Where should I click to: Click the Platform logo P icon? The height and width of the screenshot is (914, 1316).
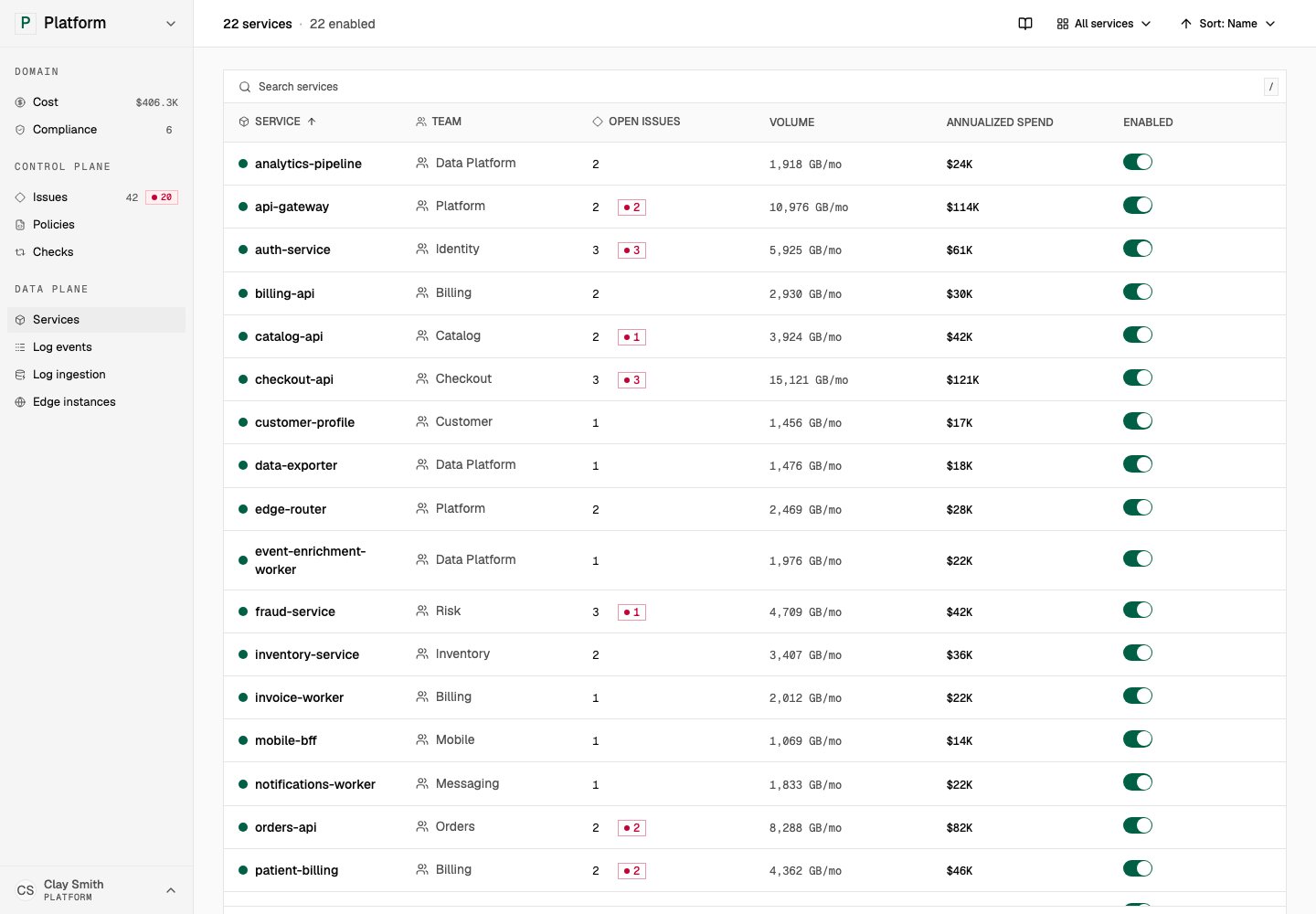pyautogui.click(x=26, y=23)
